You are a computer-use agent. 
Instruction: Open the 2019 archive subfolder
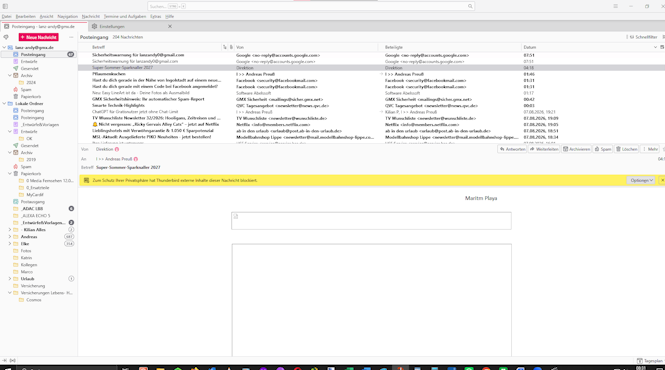tap(31, 160)
